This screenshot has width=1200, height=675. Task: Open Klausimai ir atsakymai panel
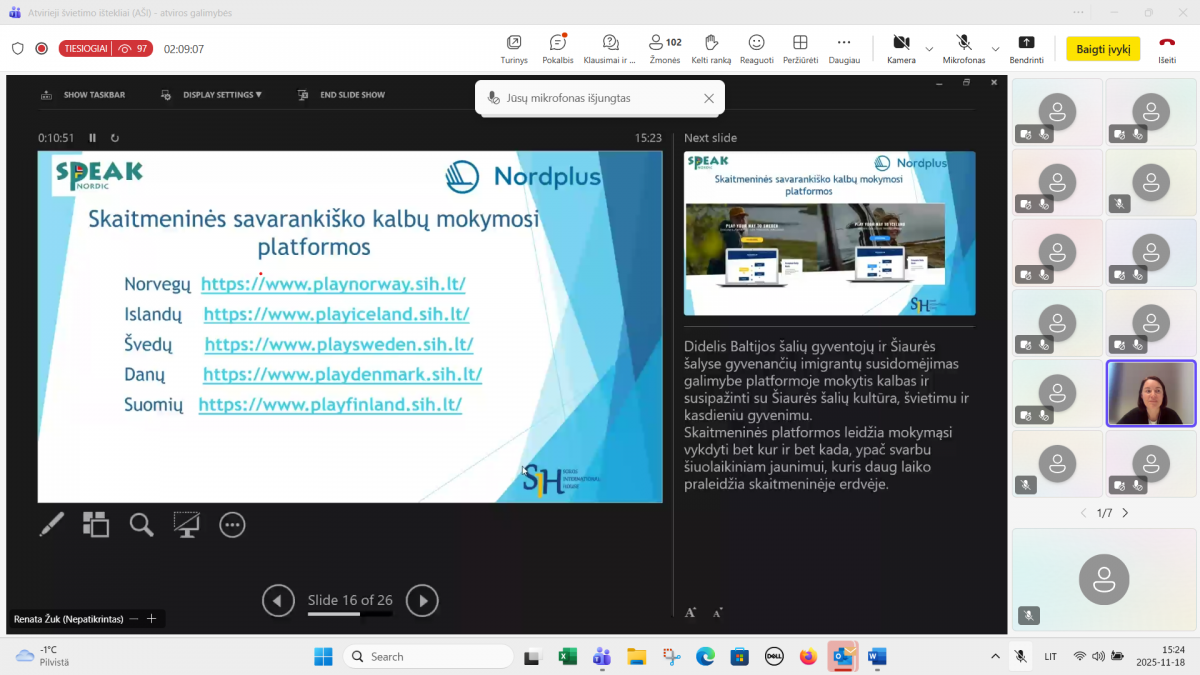610,47
